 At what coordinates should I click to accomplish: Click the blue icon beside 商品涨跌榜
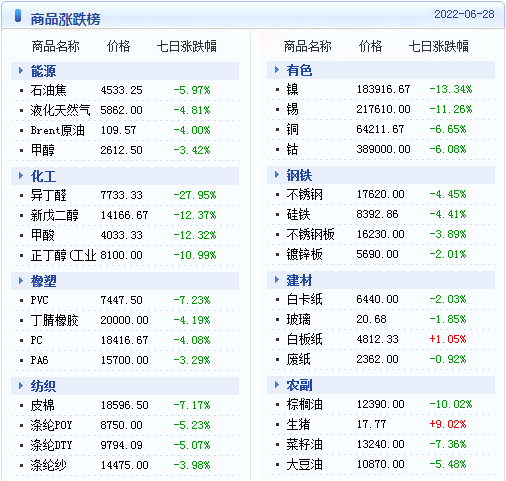click(x=18, y=16)
